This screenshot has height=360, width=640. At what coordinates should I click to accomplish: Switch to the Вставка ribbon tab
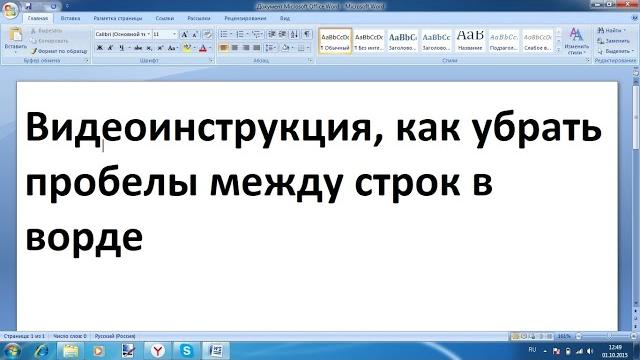(x=70, y=18)
